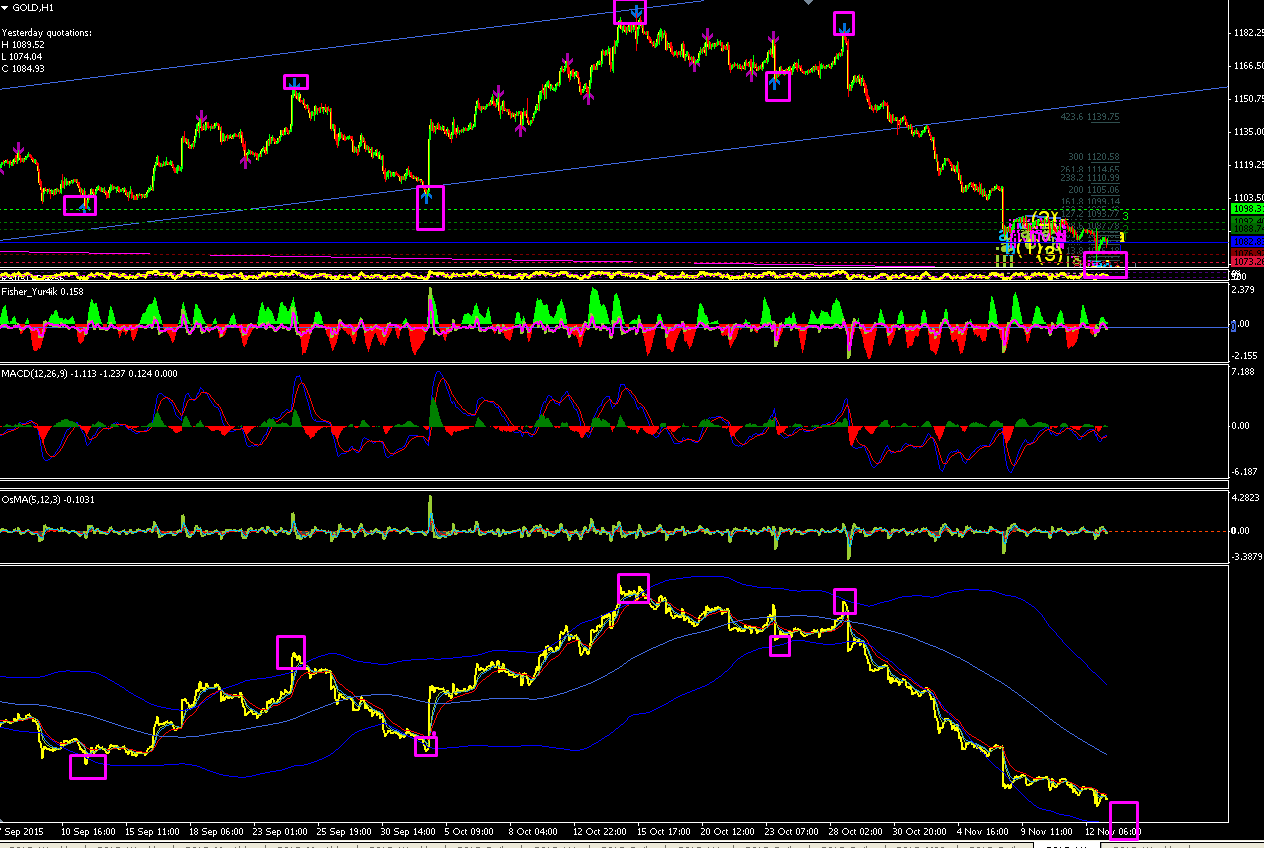
Task: Click the 23 Sep 01:00 time label
Action: (280, 831)
